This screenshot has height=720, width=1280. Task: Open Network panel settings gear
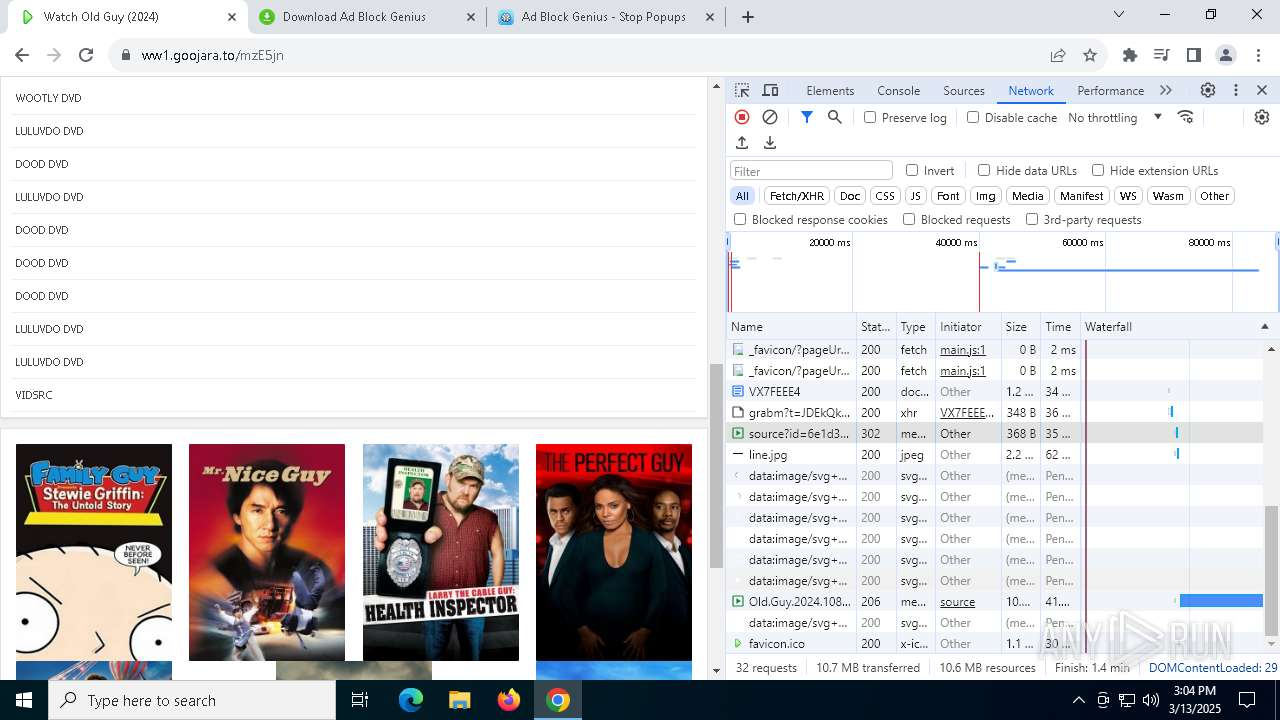click(x=1262, y=117)
